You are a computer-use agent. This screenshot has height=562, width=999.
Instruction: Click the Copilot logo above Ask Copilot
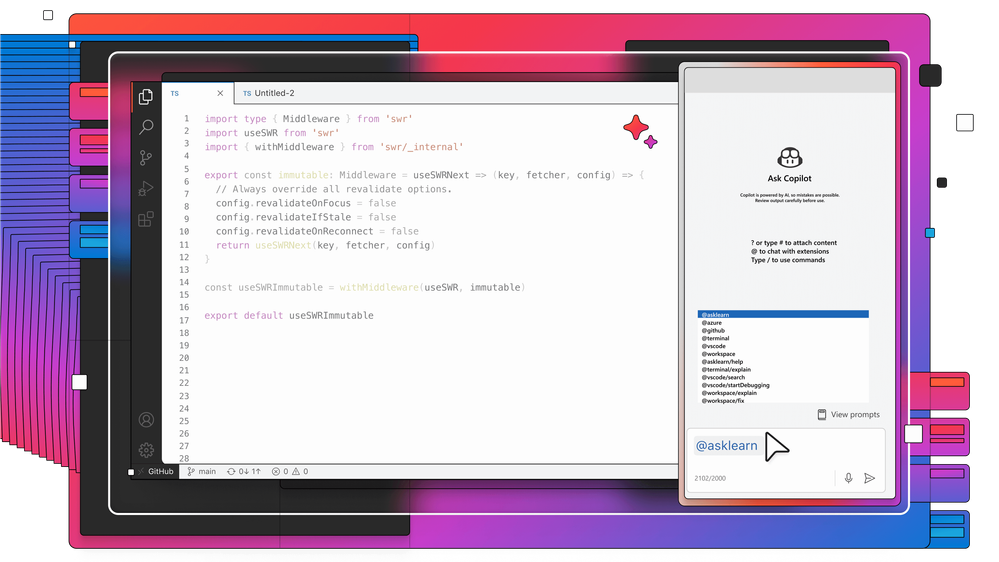pyautogui.click(x=789, y=157)
